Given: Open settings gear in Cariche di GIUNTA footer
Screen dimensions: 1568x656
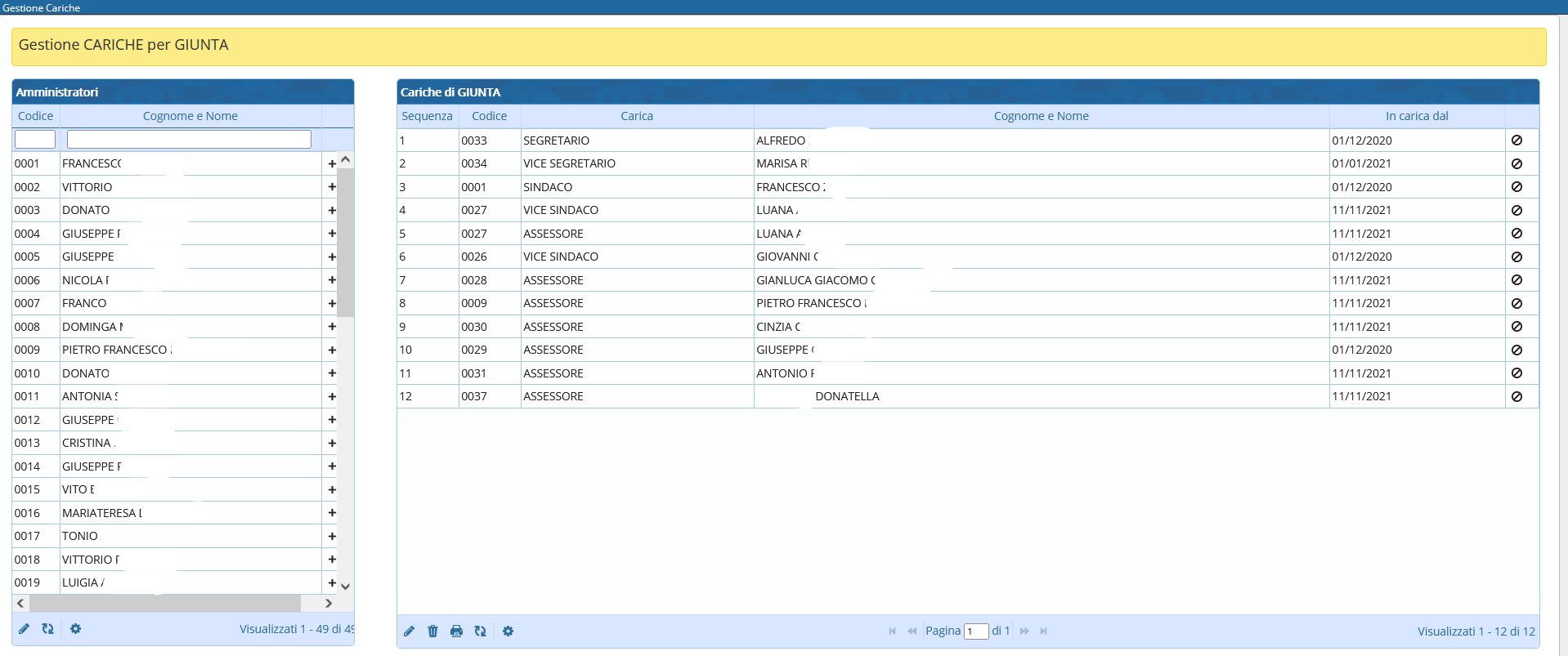Looking at the screenshot, I should click(508, 631).
